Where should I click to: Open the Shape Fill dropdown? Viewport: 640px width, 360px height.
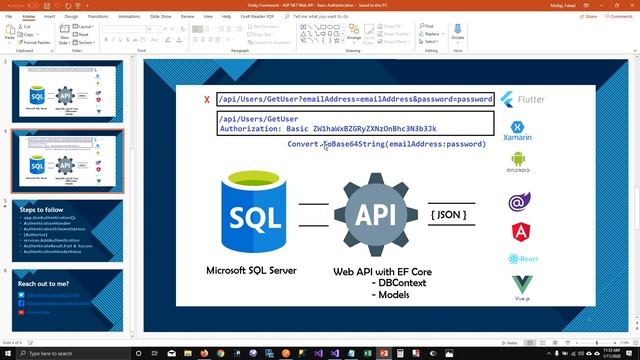point(391,27)
